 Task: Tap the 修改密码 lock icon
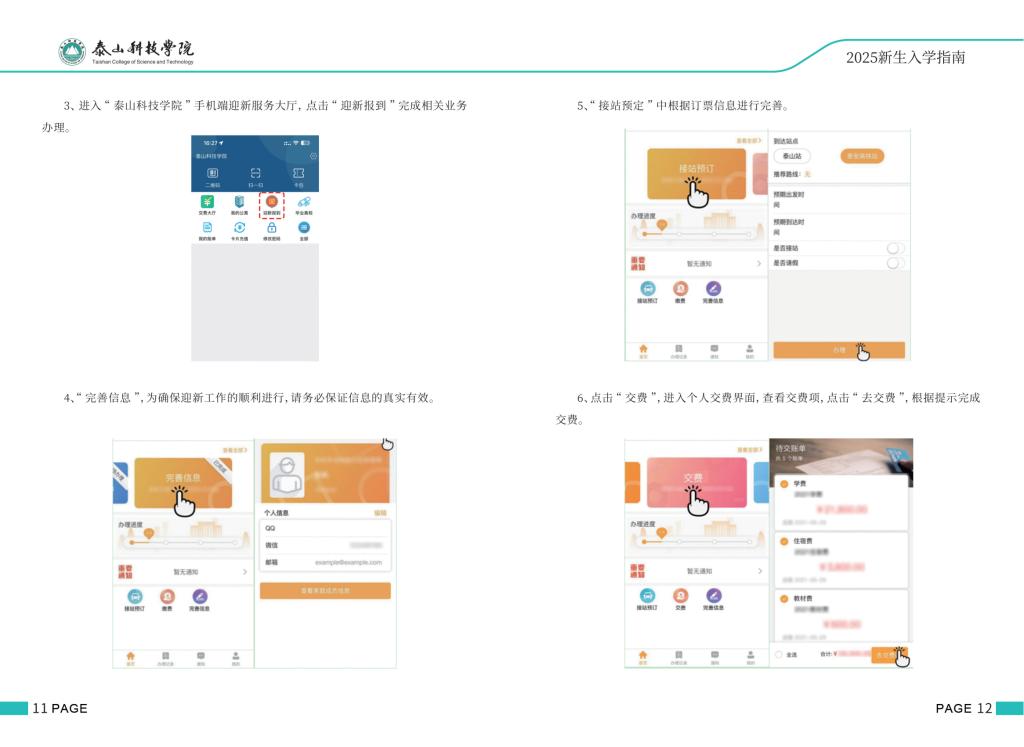point(271,229)
